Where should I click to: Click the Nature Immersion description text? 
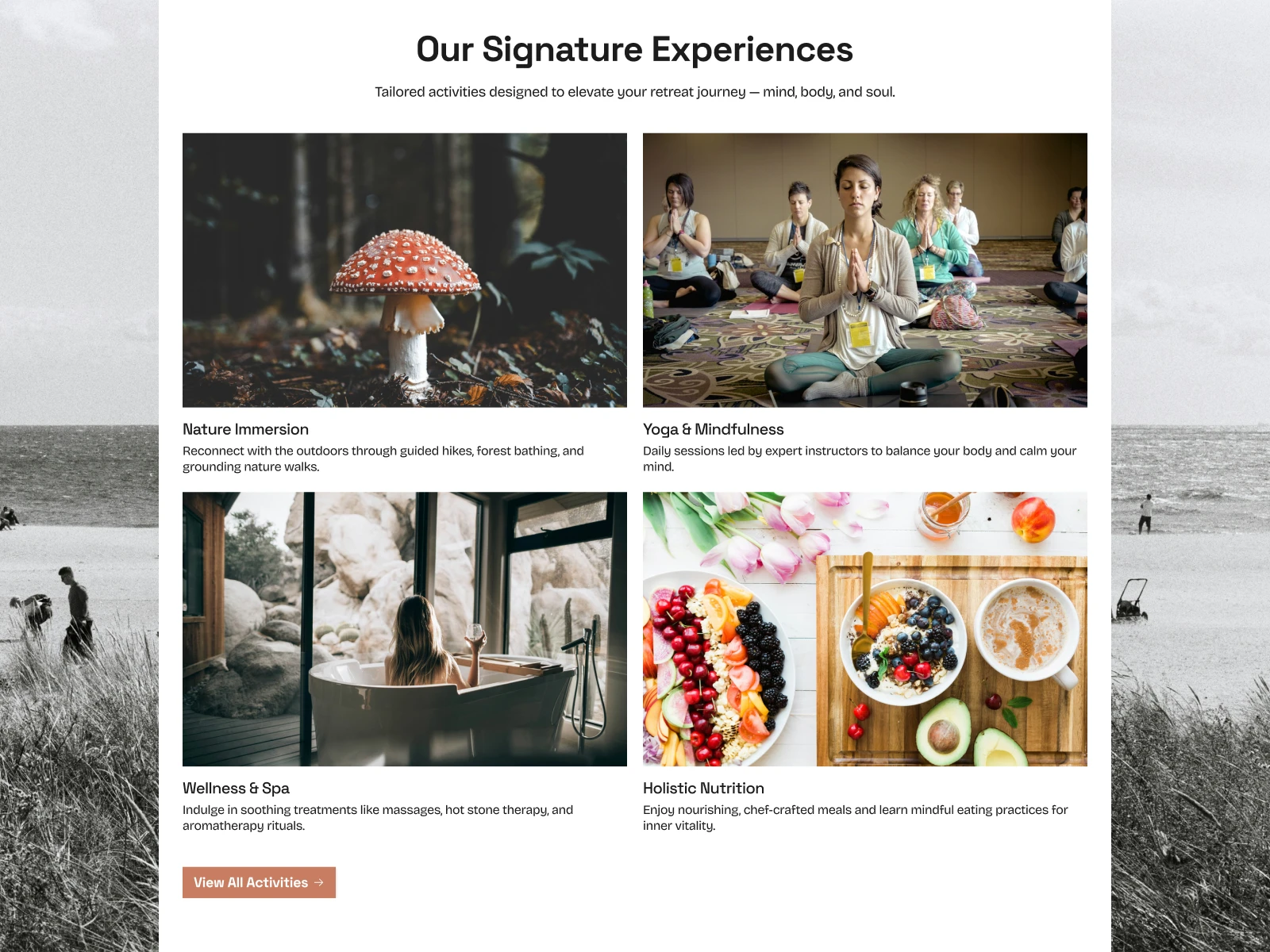pos(383,459)
